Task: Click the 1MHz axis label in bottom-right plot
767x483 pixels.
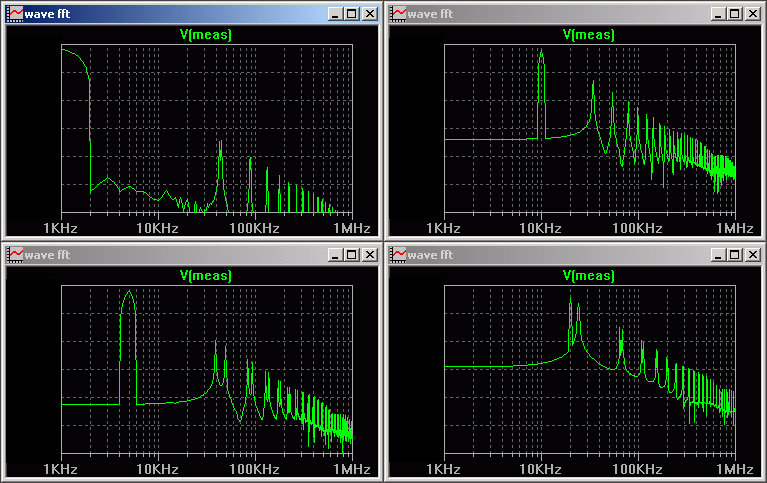Action: pos(735,469)
